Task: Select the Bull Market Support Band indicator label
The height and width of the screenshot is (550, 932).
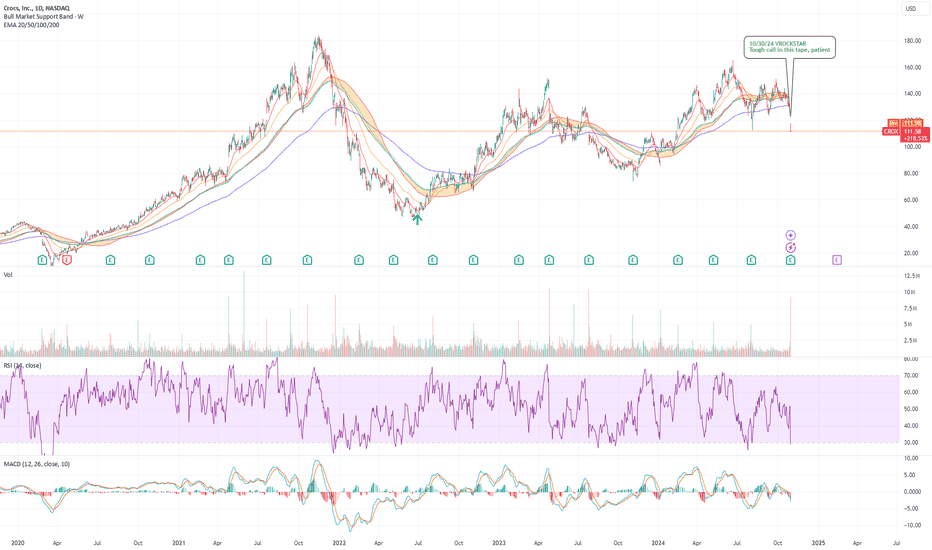Action: coord(43,17)
